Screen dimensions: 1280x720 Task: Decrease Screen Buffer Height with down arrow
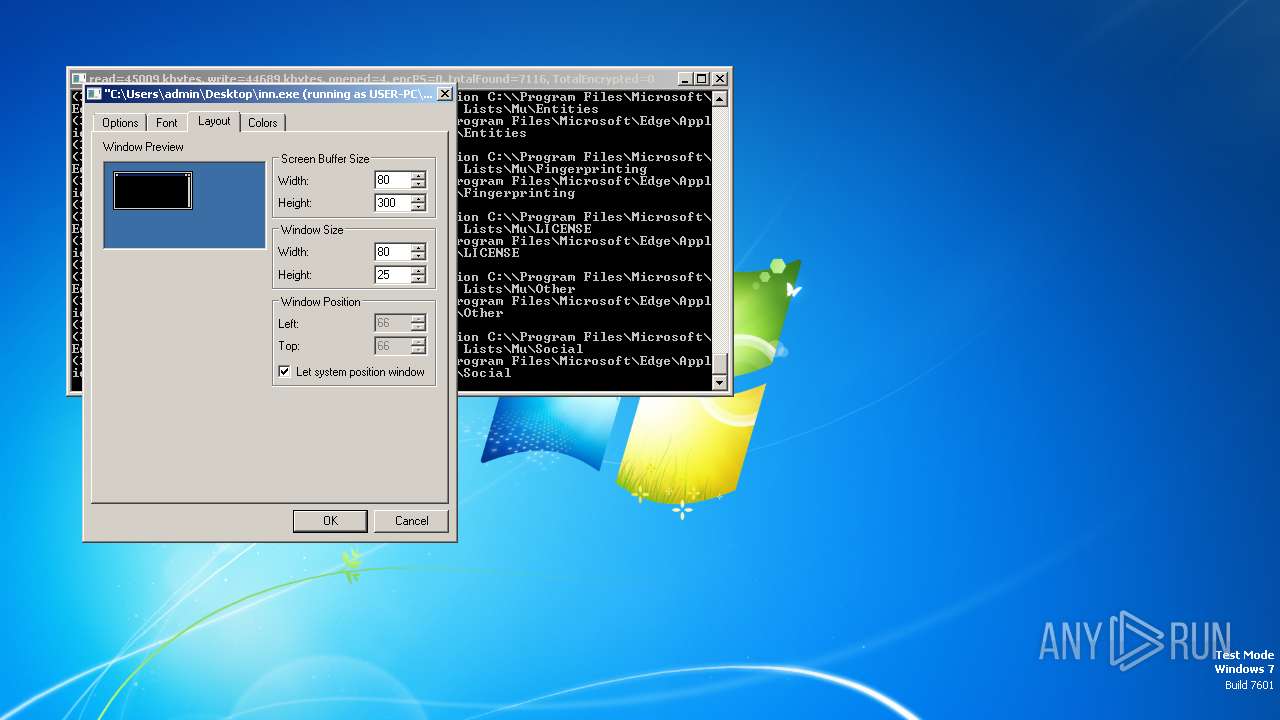tap(418, 207)
